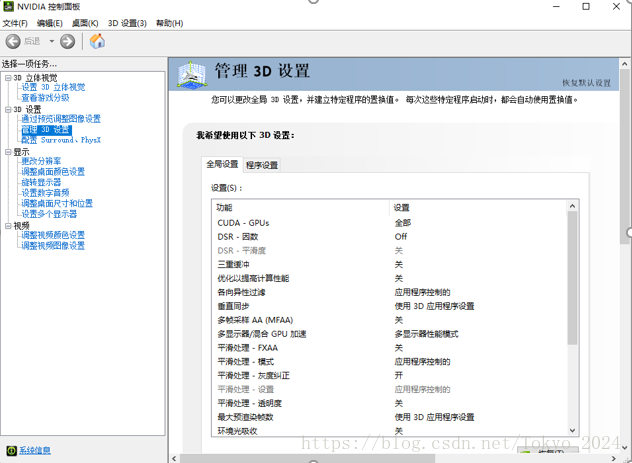
Task: Select the 平滑处理 - 透明度 row
Action: (390, 403)
